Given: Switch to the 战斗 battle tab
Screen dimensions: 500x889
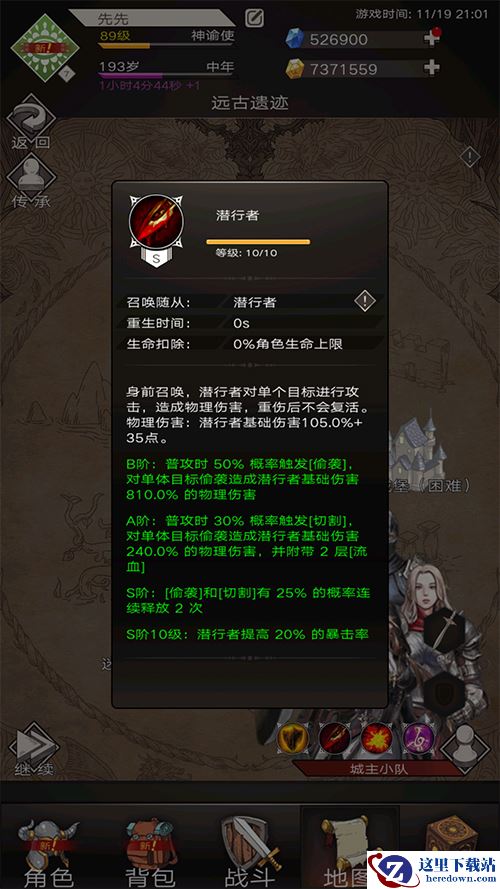Looking at the screenshot, I should pos(251,849).
